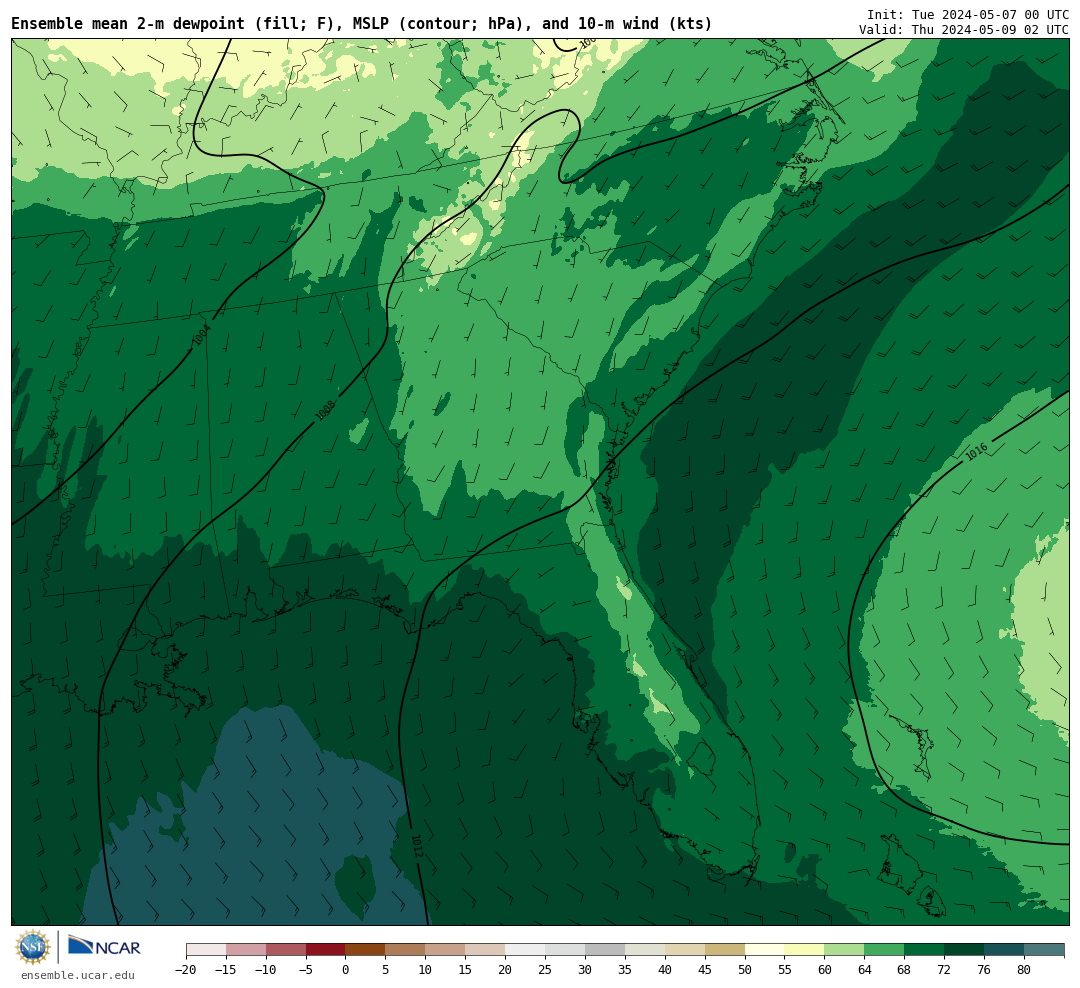Click the Init: Tue 2024-05-07 00 UTC text
This screenshot has height=988, width=1080.
coord(968,14)
